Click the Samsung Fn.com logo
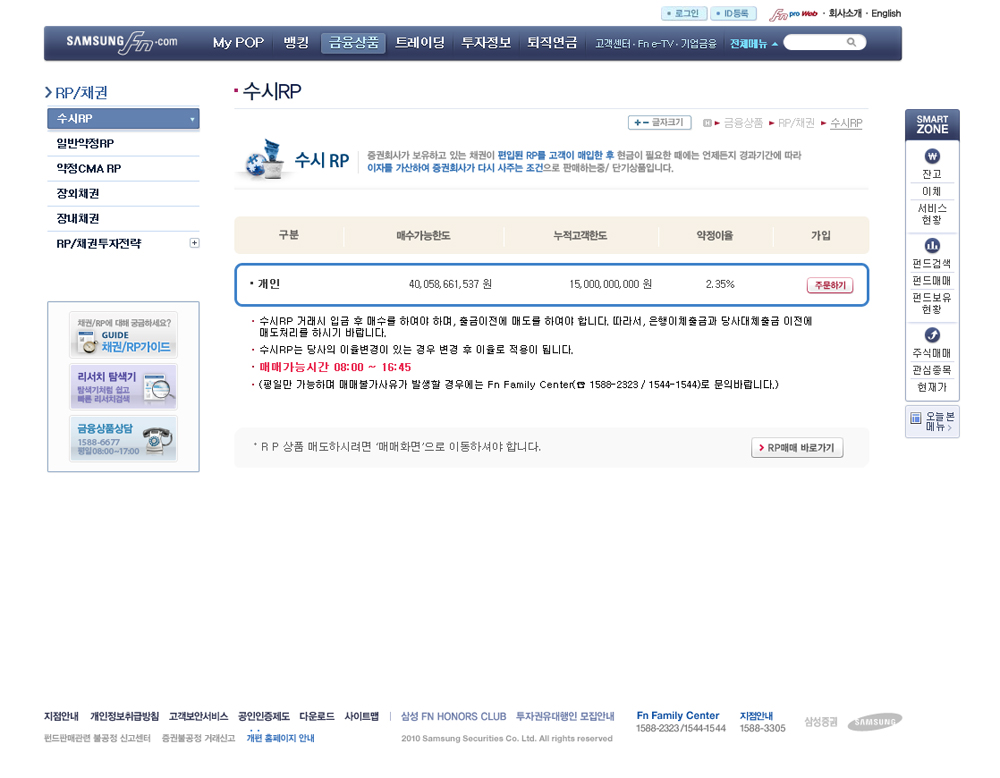Image resolution: width=1000 pixels, height=778 pixels. coord(122,42)
